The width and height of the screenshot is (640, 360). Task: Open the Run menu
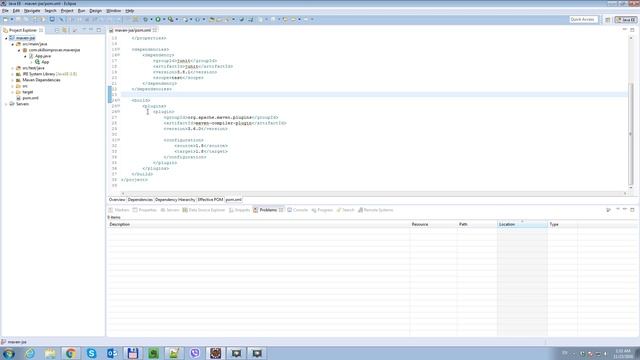tap(82, 11)
